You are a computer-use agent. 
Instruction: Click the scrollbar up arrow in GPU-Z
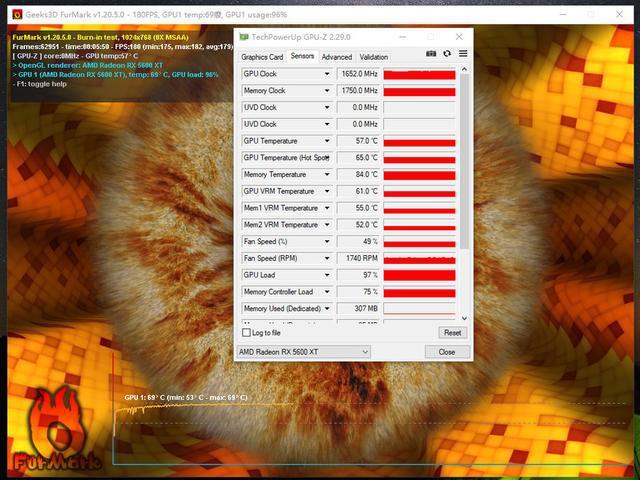pyautogui.click(x=464, y=69)
